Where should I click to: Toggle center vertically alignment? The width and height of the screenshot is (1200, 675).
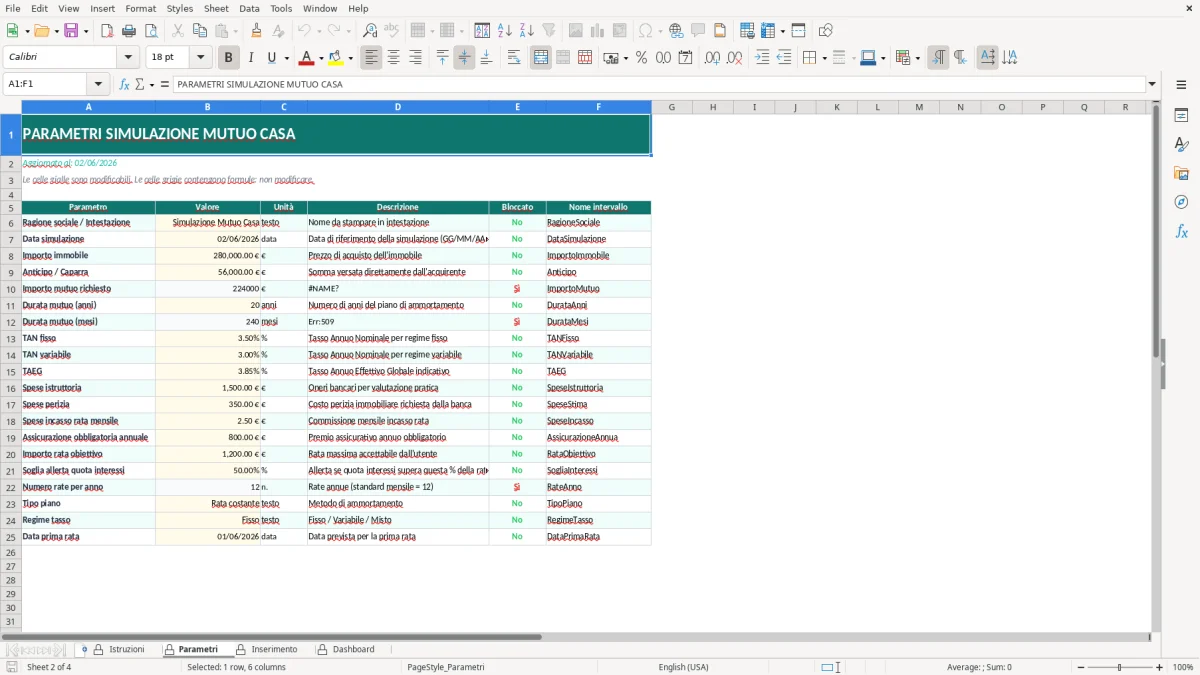click(464, 58)
